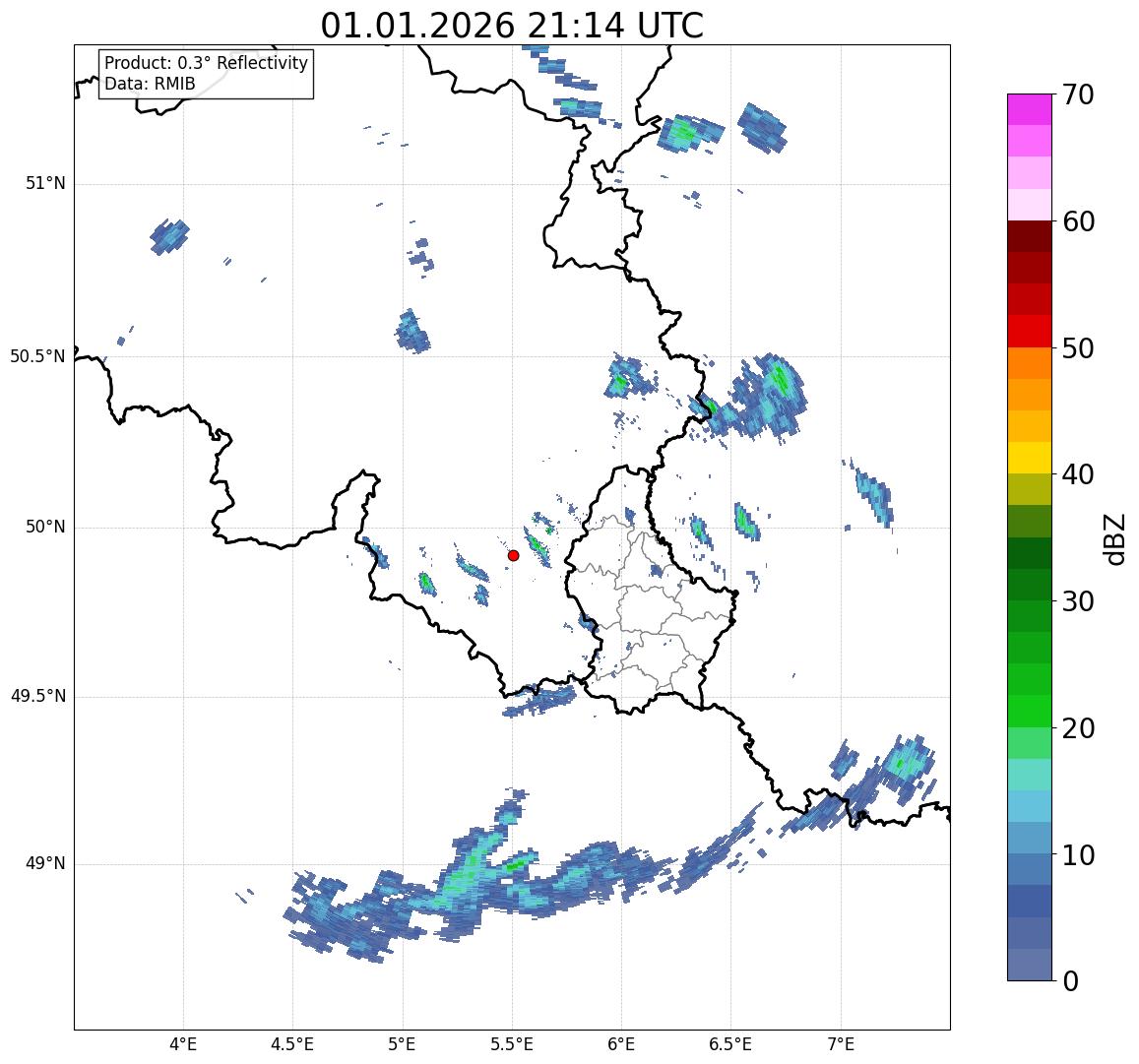The image size is (1139, 1064).
Task: Click the 49.5°N latitude label
Action: (37, 697)
